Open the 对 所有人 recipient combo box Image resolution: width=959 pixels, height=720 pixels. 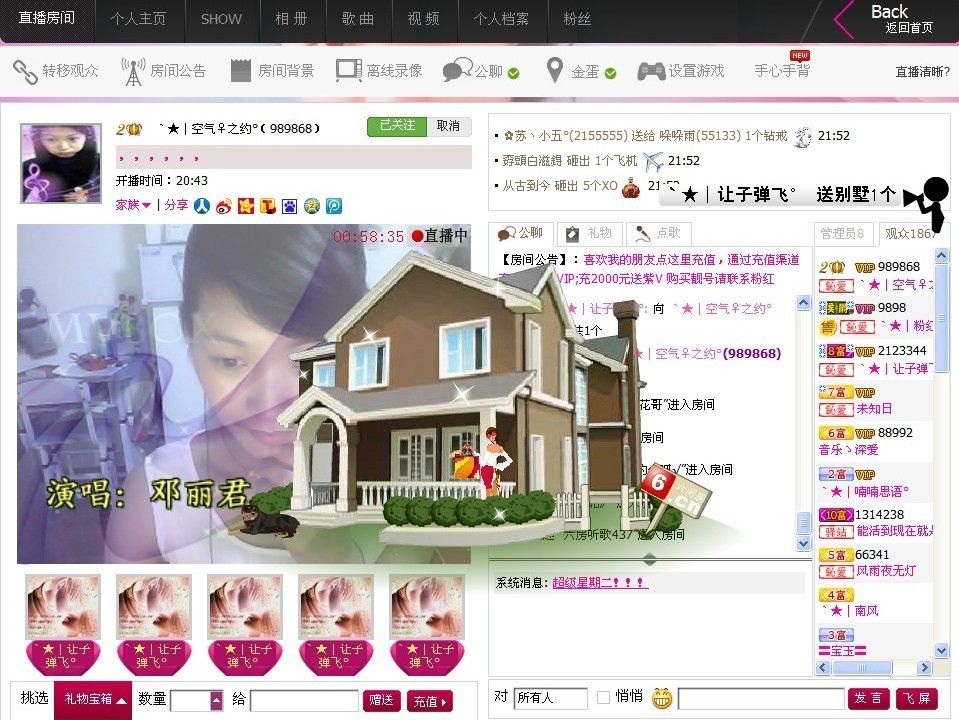[x=550, y=697]
